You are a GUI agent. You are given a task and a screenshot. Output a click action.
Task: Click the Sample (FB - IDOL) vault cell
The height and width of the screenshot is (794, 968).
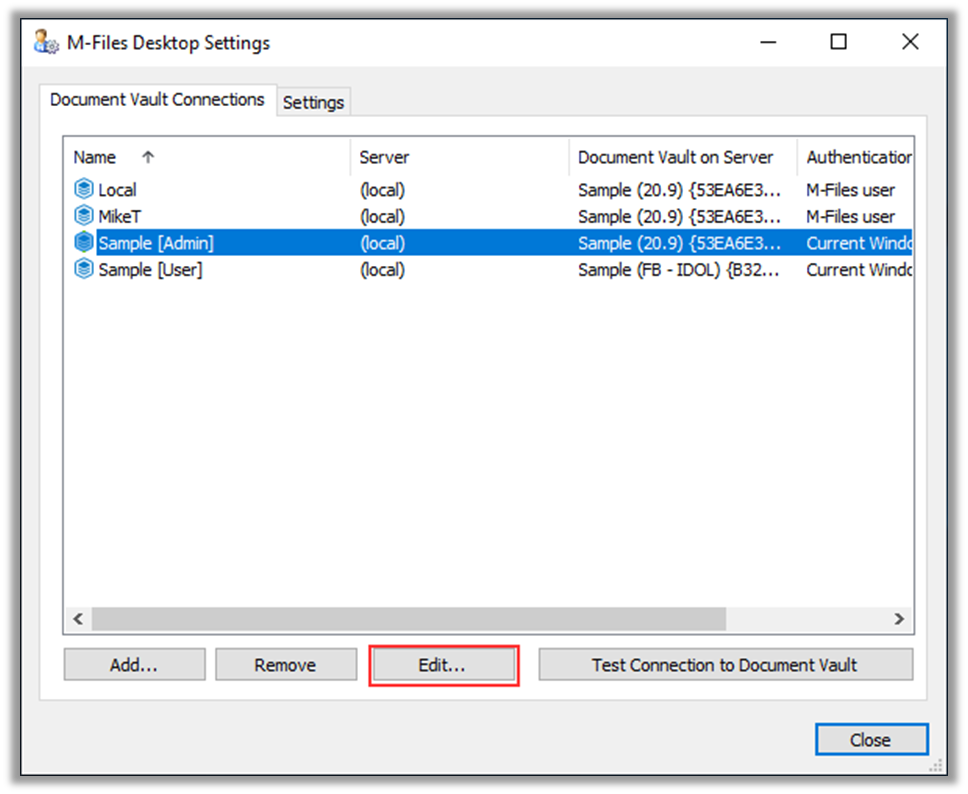coord(678,270)
